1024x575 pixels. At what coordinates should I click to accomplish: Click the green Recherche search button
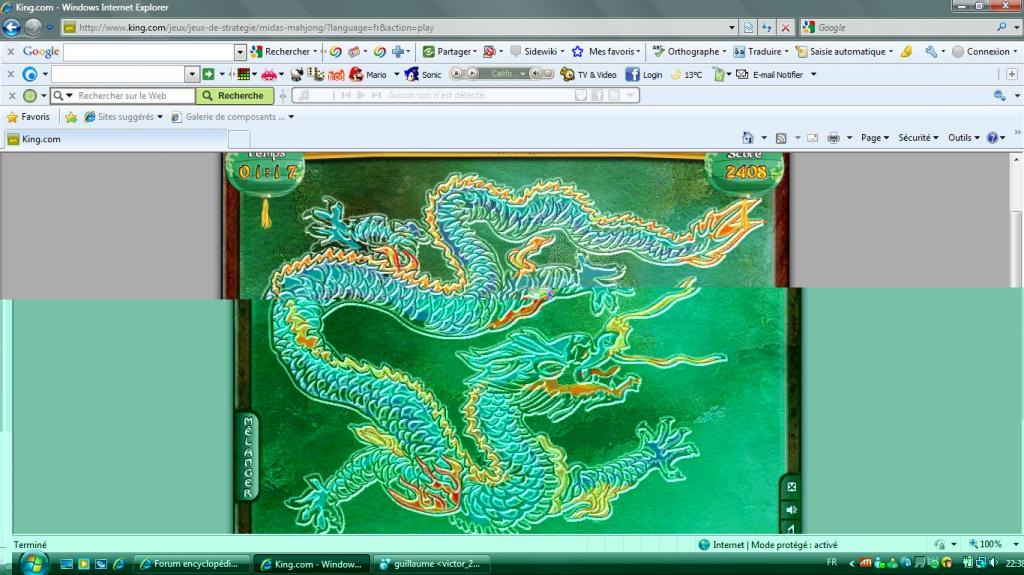[x=234, y=95]
